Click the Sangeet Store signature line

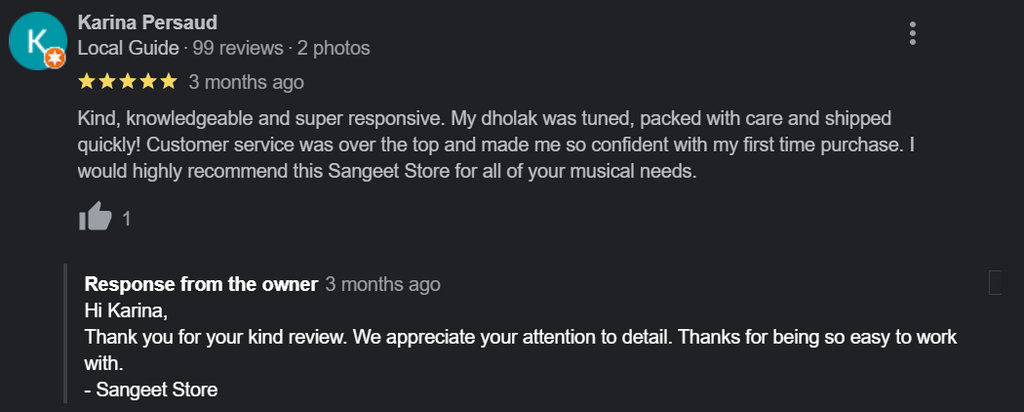[151, 389]
